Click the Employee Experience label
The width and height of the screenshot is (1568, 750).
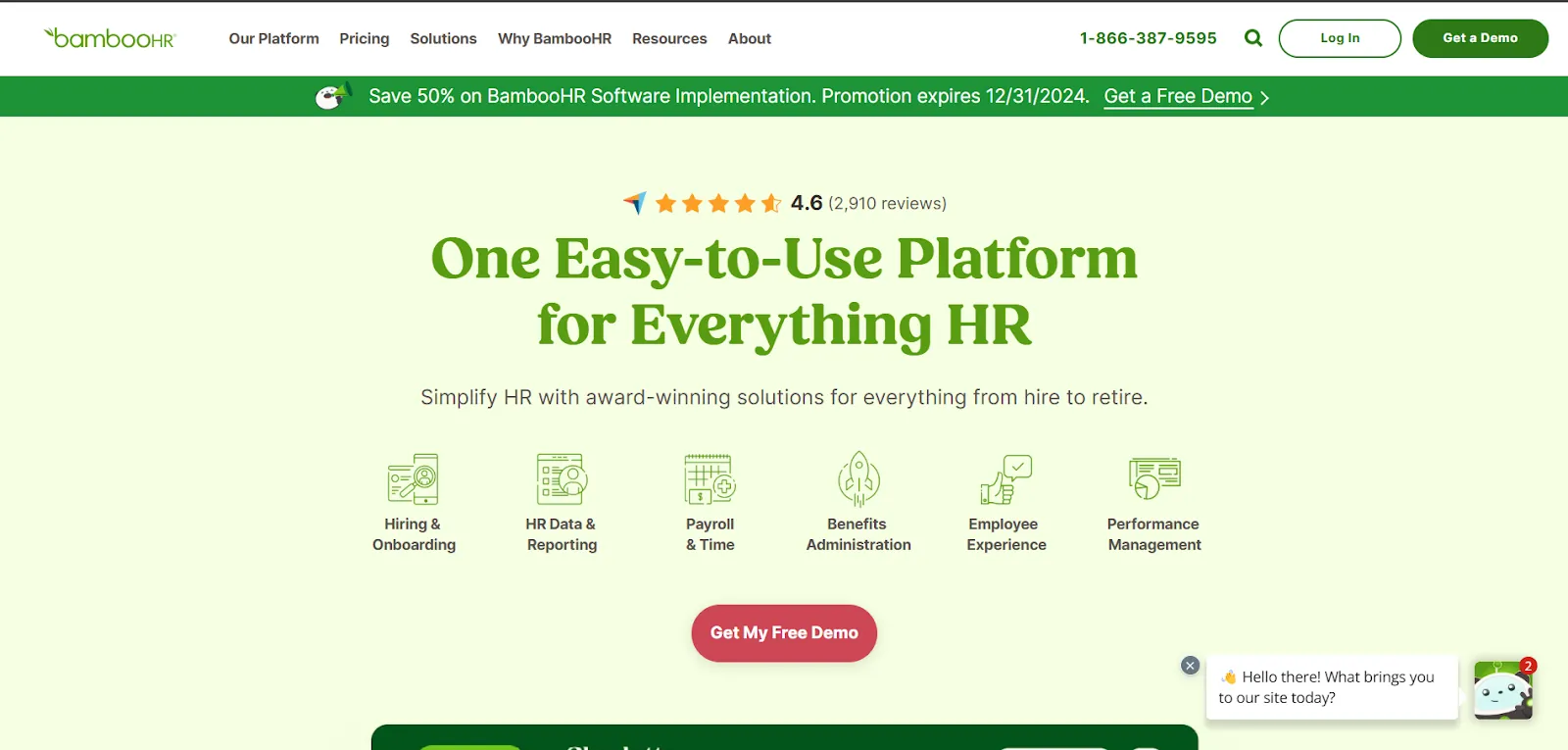point(1006,534)
